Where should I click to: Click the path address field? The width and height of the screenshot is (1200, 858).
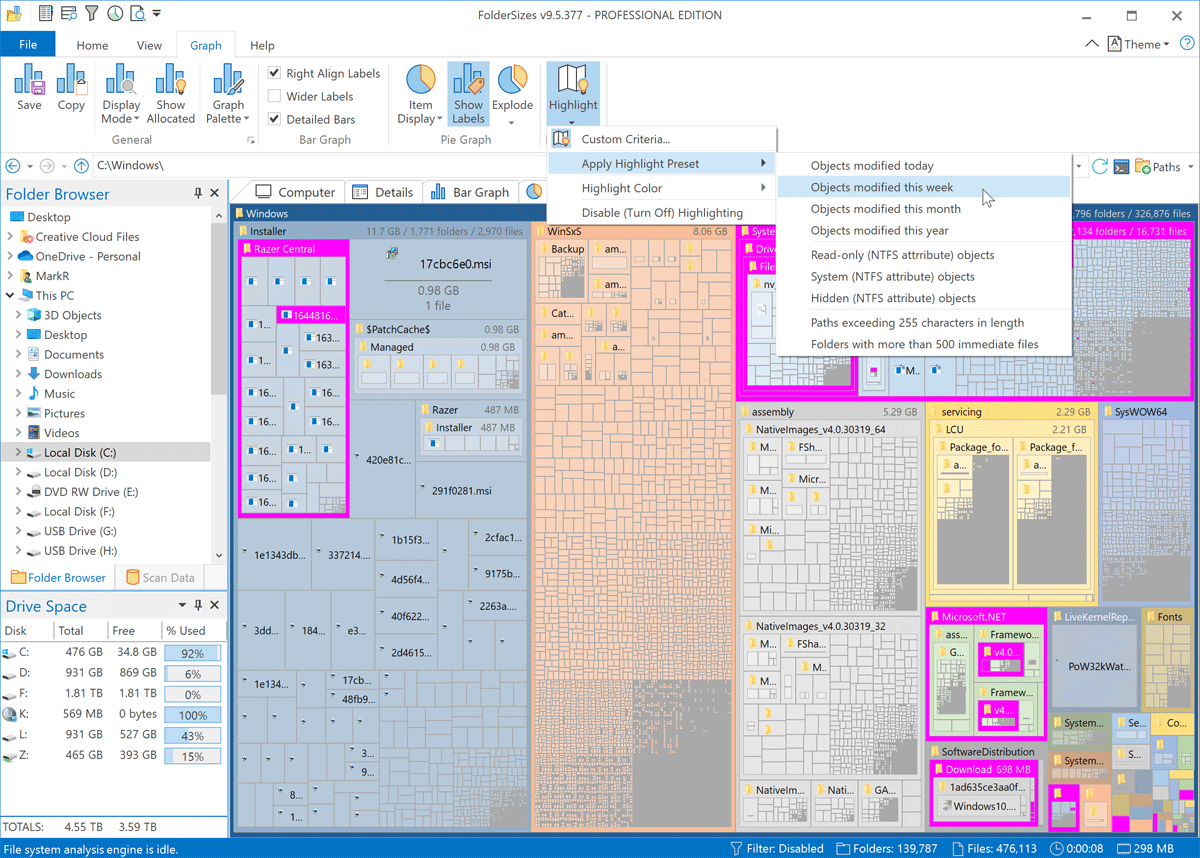tap(580, 166)
